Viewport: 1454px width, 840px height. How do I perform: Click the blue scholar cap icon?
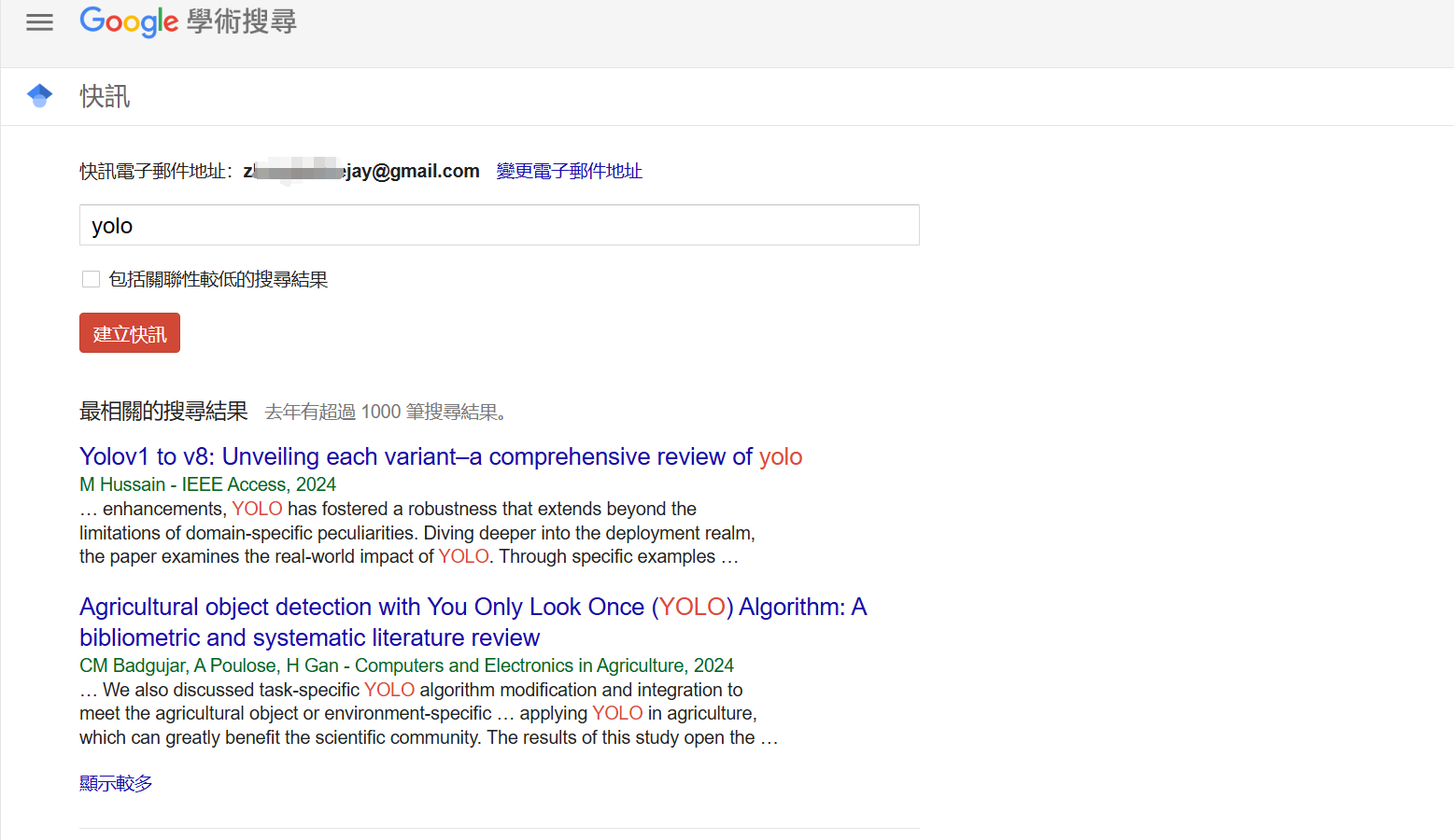click(40, 96)
